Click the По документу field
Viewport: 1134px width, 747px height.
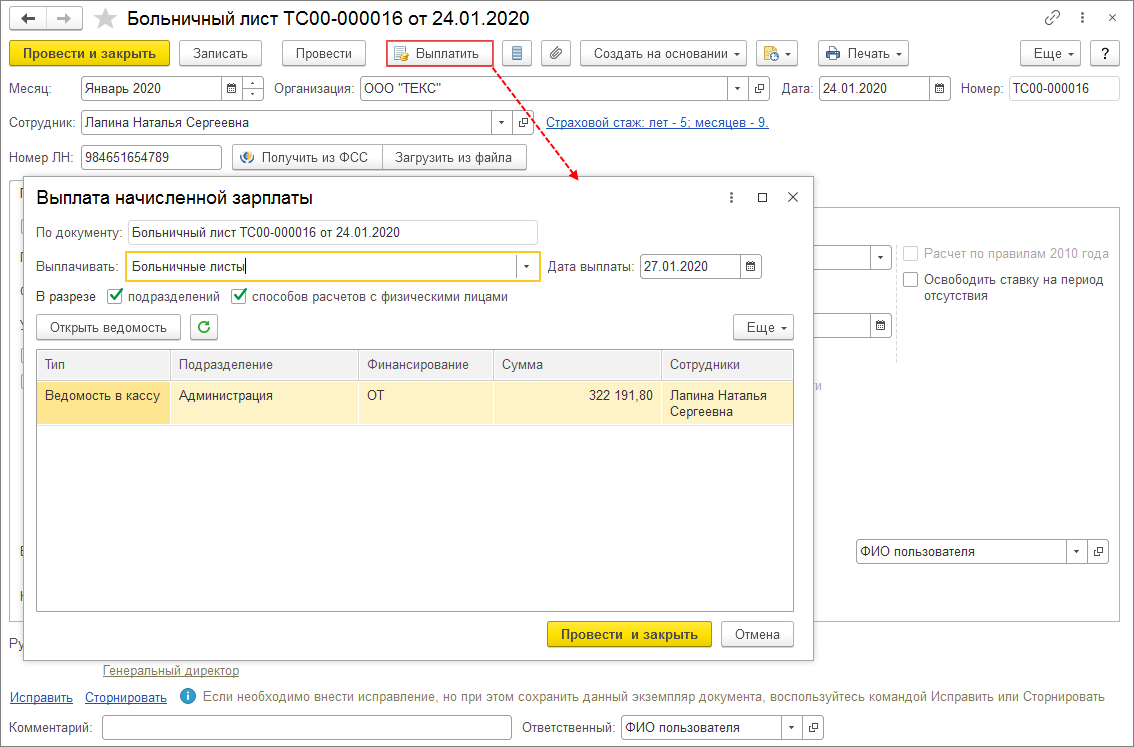coord(333,232)
